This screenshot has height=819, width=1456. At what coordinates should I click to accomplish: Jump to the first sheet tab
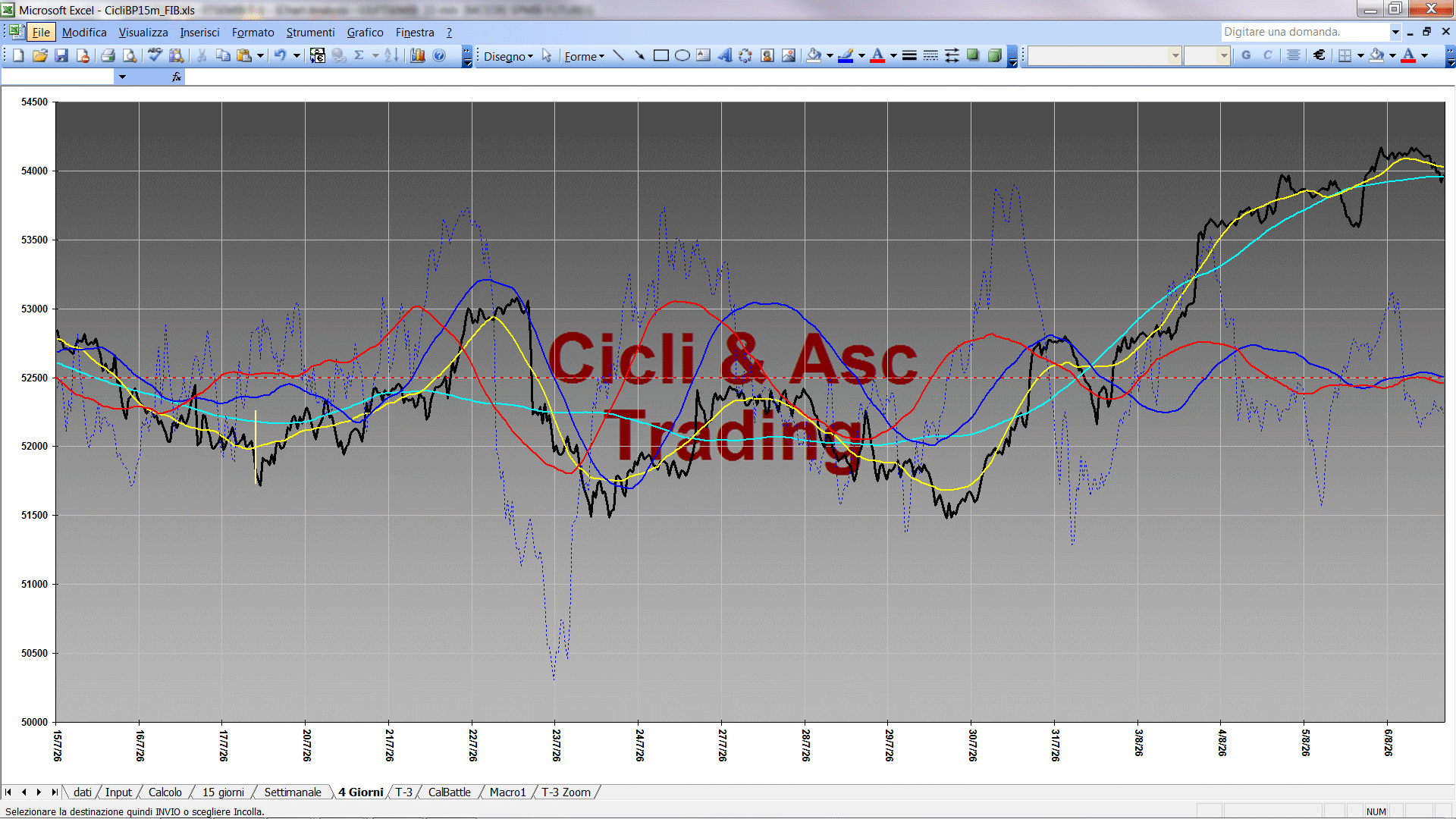point(8,792)
